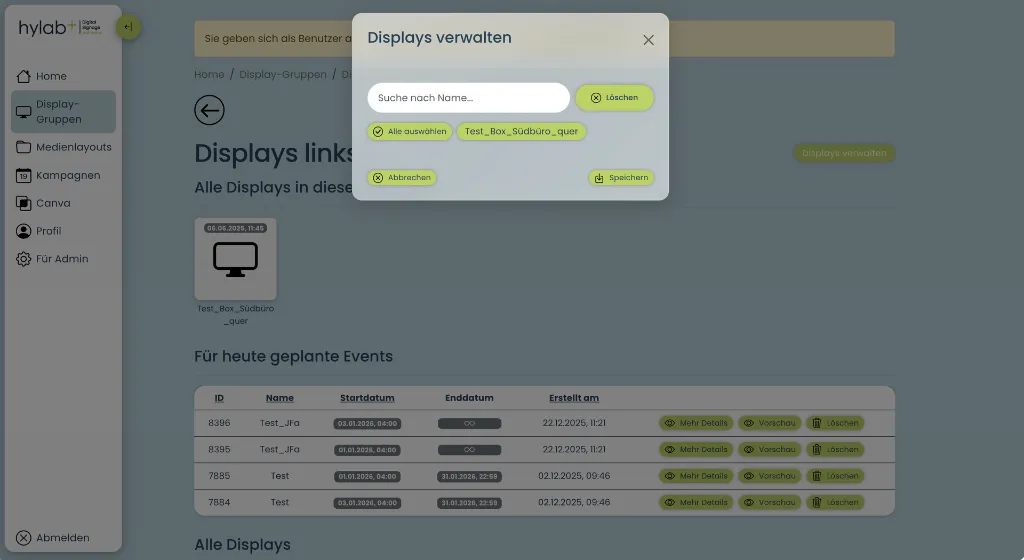The image size is (1024, 560).
Task: Sort events table by ID
Action: (219, 398)
